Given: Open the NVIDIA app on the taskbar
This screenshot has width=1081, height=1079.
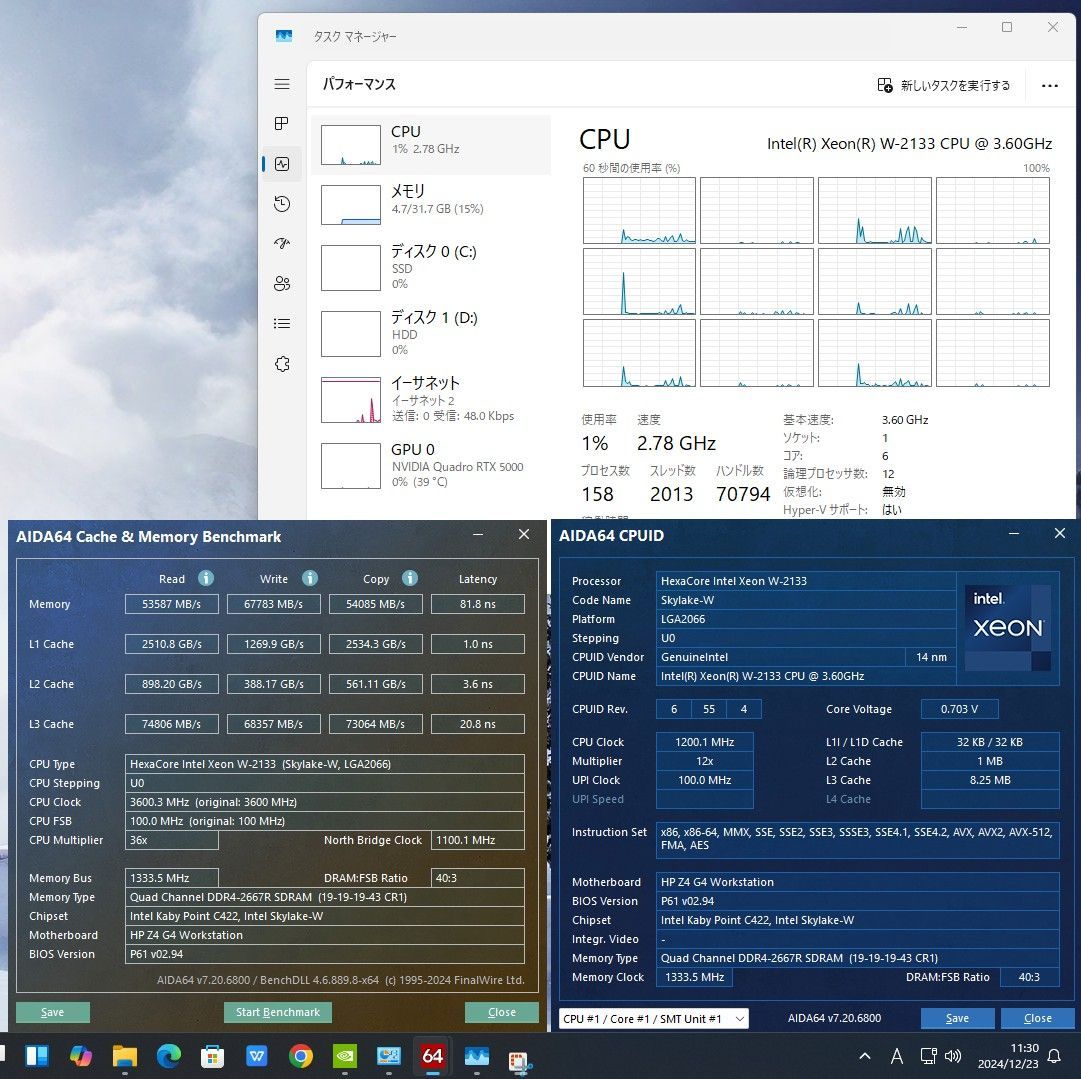Looking at the screenshot, I should click(345, 1056).
